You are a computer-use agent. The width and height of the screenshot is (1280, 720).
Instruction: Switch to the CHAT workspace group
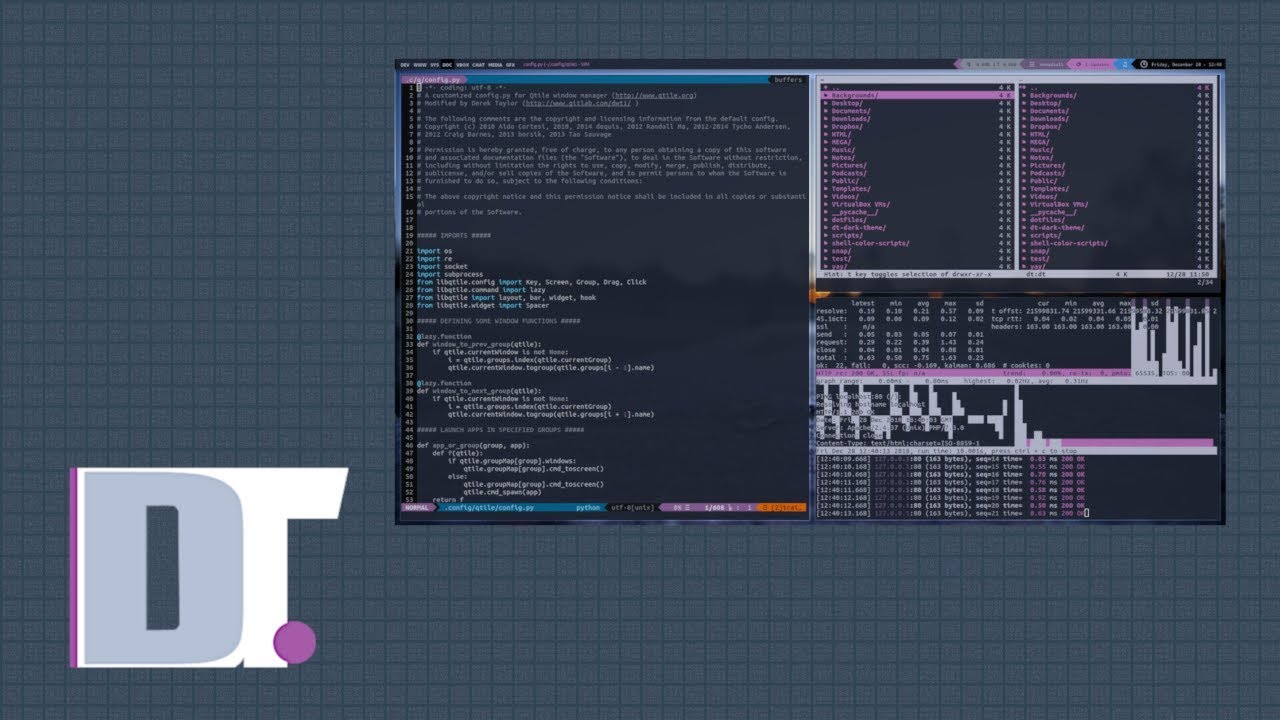tap(478, 65)
